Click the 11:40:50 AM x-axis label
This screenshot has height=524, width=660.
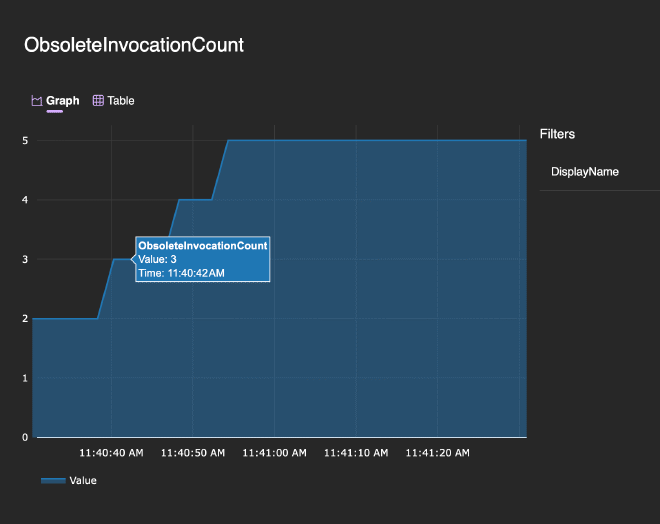click(193, 453)
